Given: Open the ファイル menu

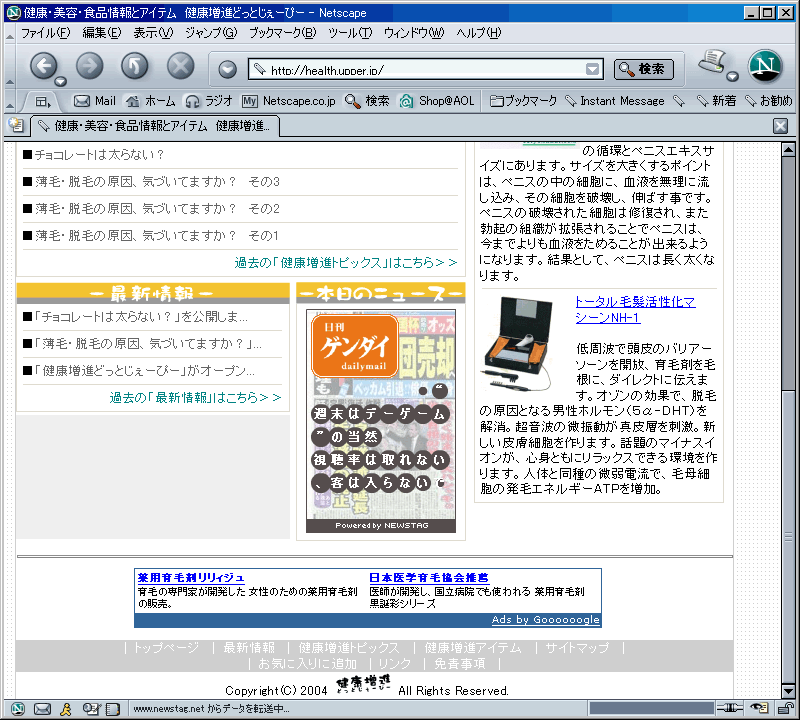Looking at the screenshot, I should pos(45,33).
